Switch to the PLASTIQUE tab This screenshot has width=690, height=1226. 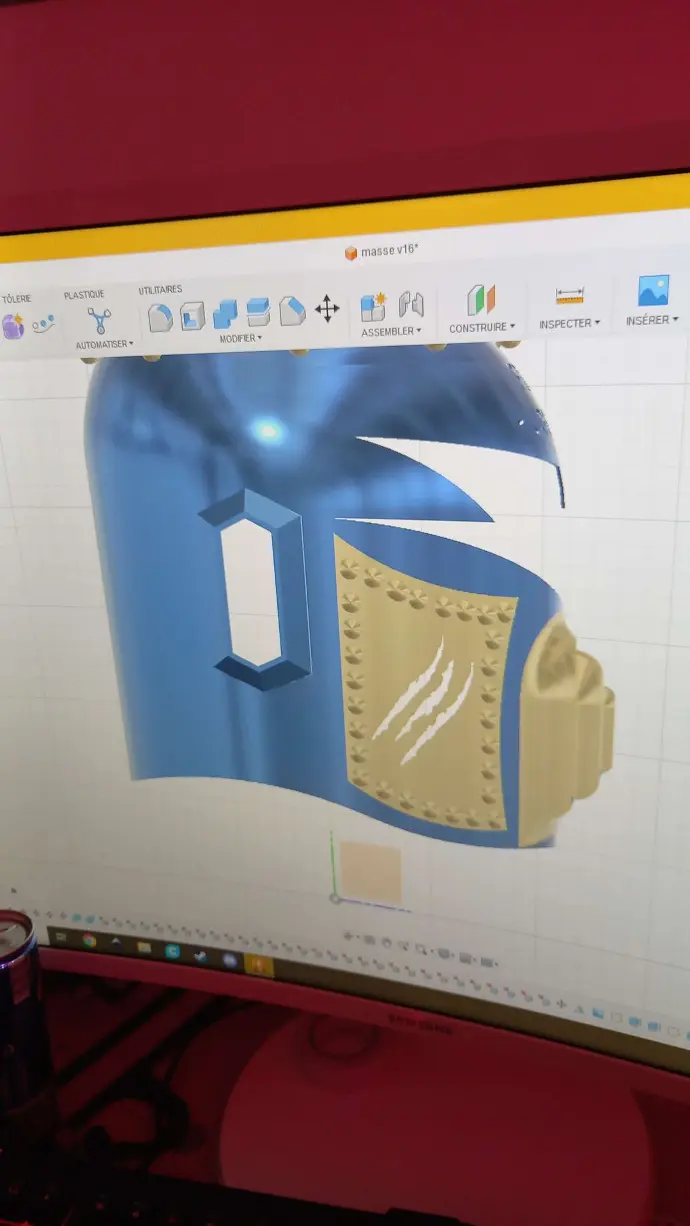coord(84,295)
